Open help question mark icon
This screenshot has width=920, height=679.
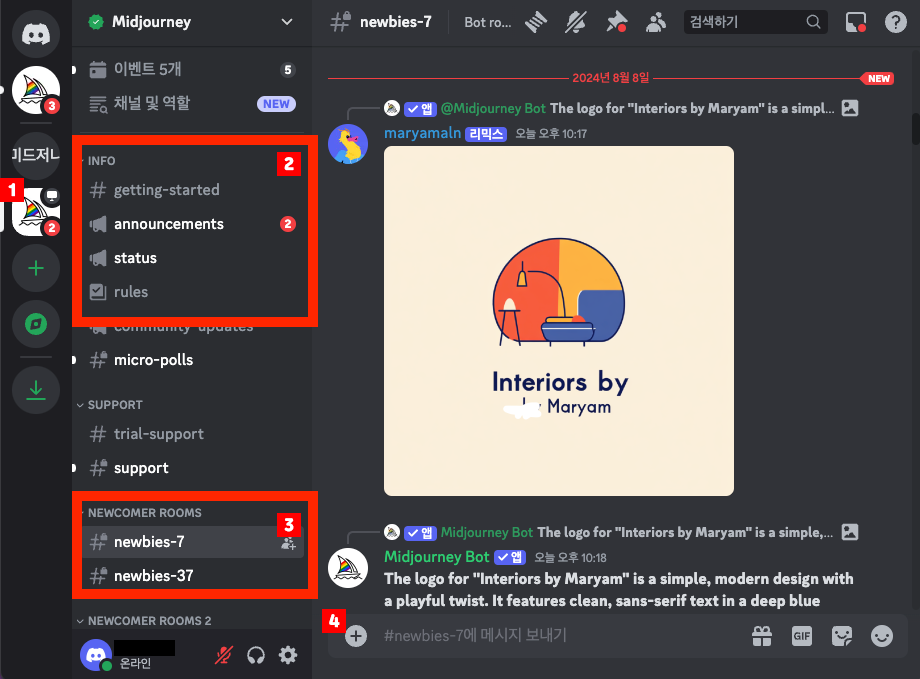(x=895, y=22)
